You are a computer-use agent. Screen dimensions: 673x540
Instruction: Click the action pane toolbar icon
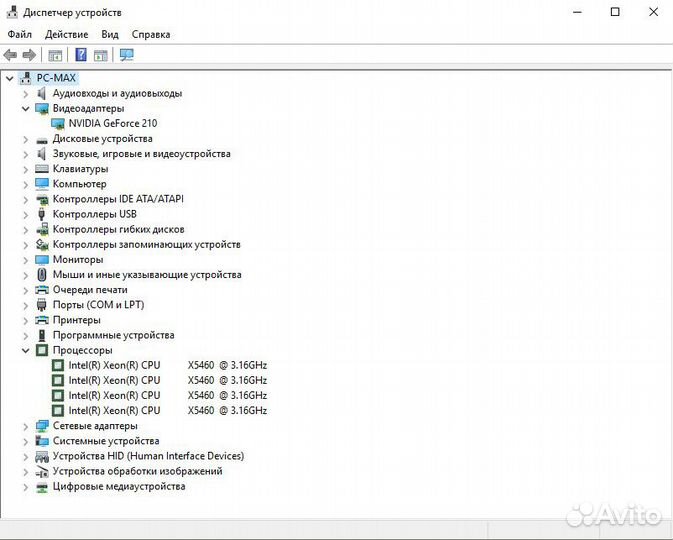[100, 55]
